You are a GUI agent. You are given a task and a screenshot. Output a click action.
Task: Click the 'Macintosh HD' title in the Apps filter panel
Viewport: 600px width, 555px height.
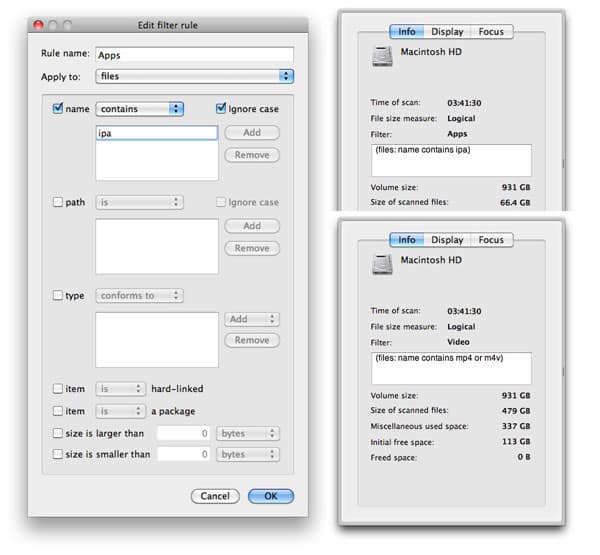click(431, 52)
